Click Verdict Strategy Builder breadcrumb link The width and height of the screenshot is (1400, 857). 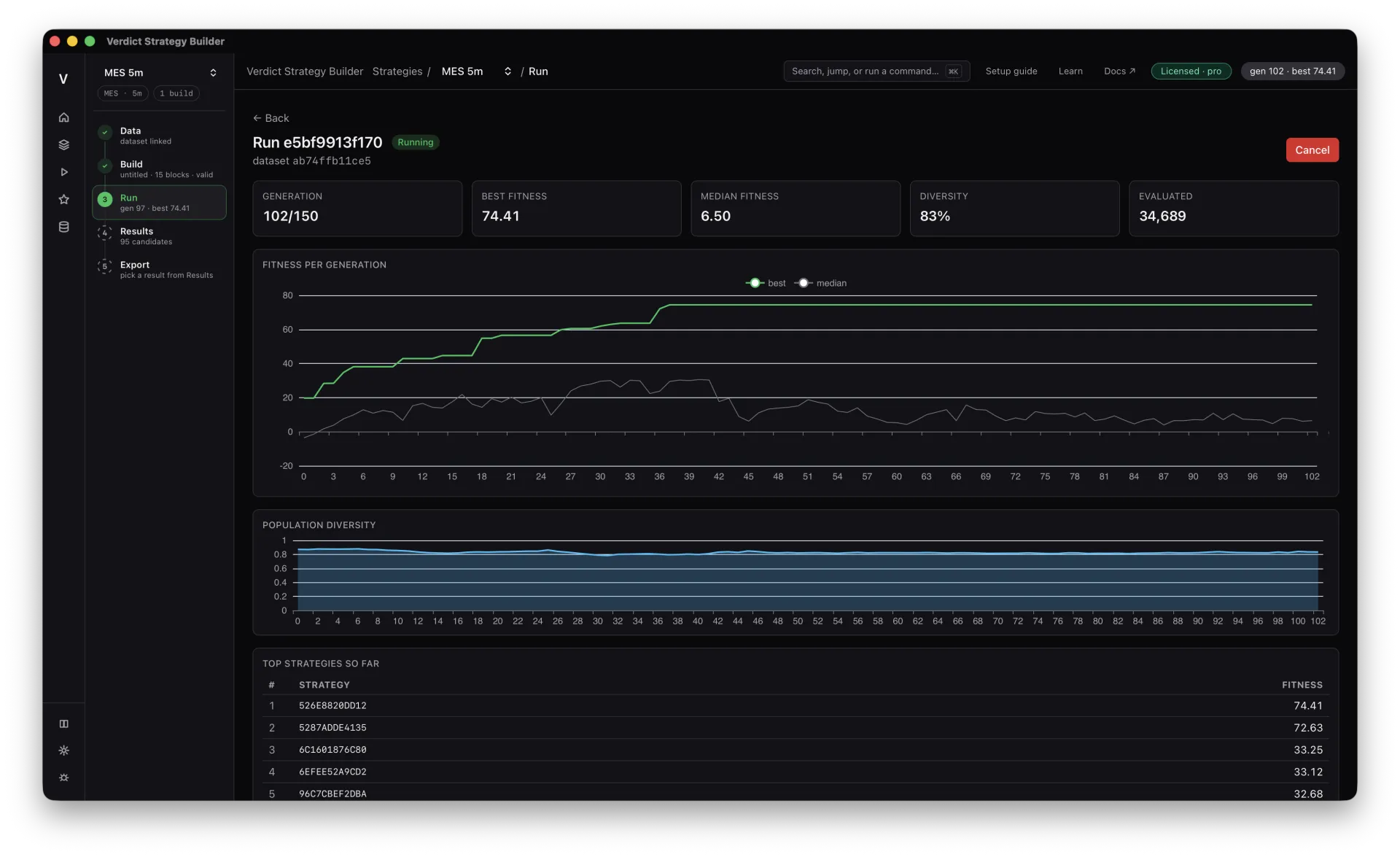click(305, 71)
